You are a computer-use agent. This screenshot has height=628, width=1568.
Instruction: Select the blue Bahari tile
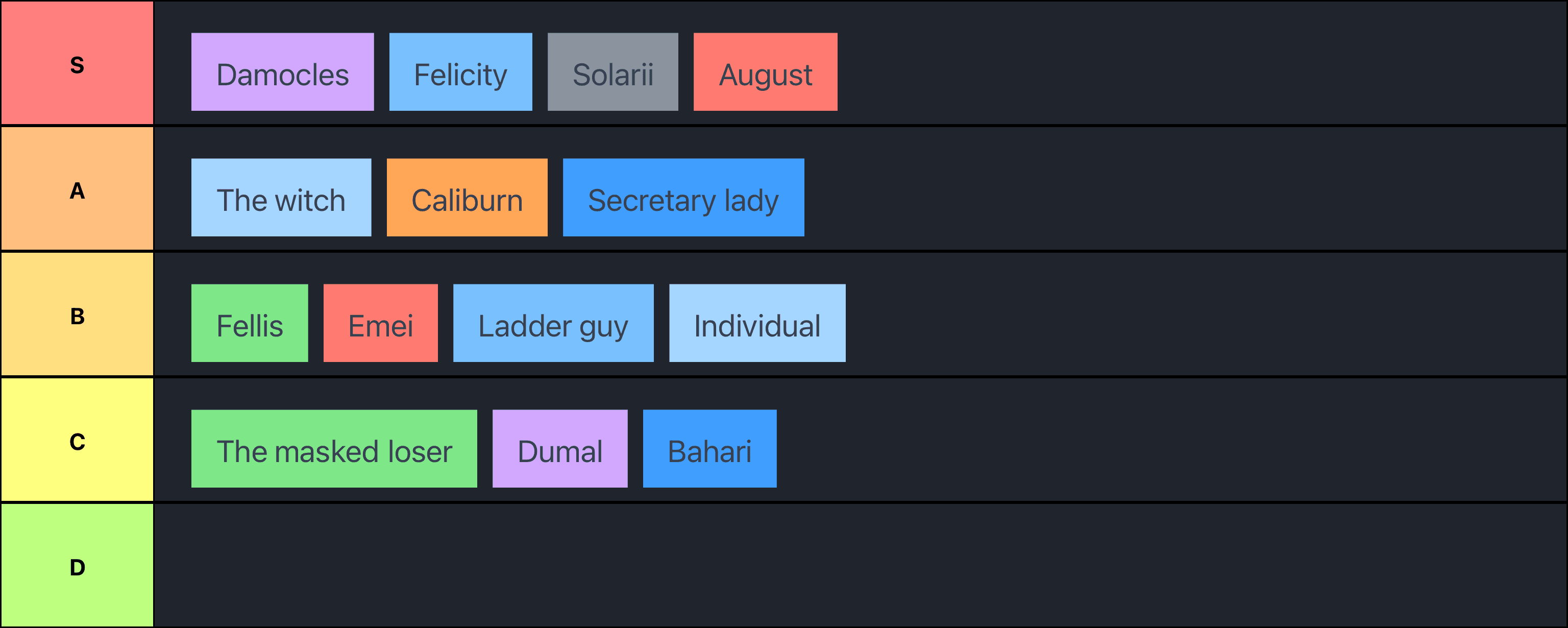coord(709,448)
